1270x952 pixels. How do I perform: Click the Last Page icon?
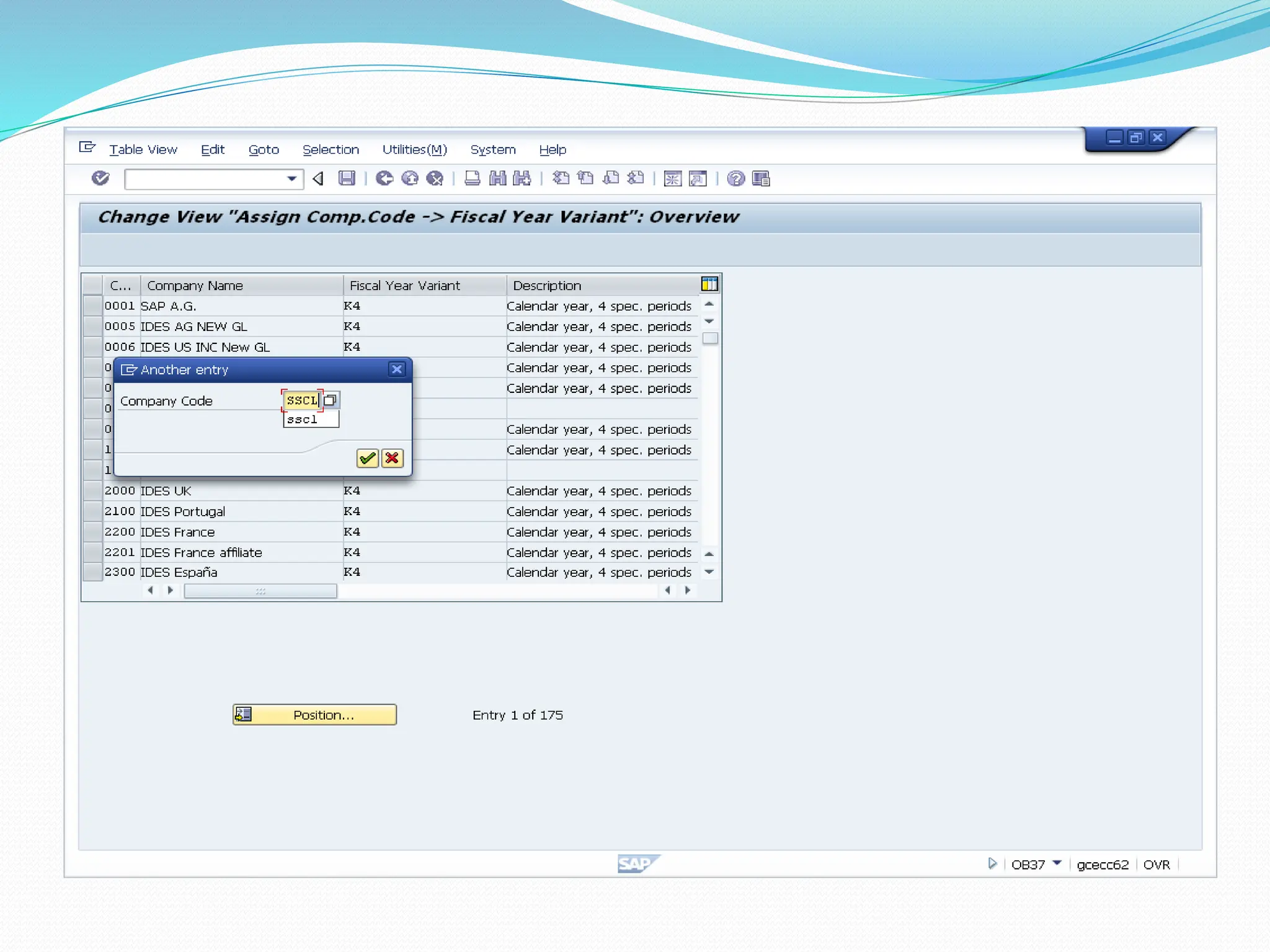click(636, 178)
